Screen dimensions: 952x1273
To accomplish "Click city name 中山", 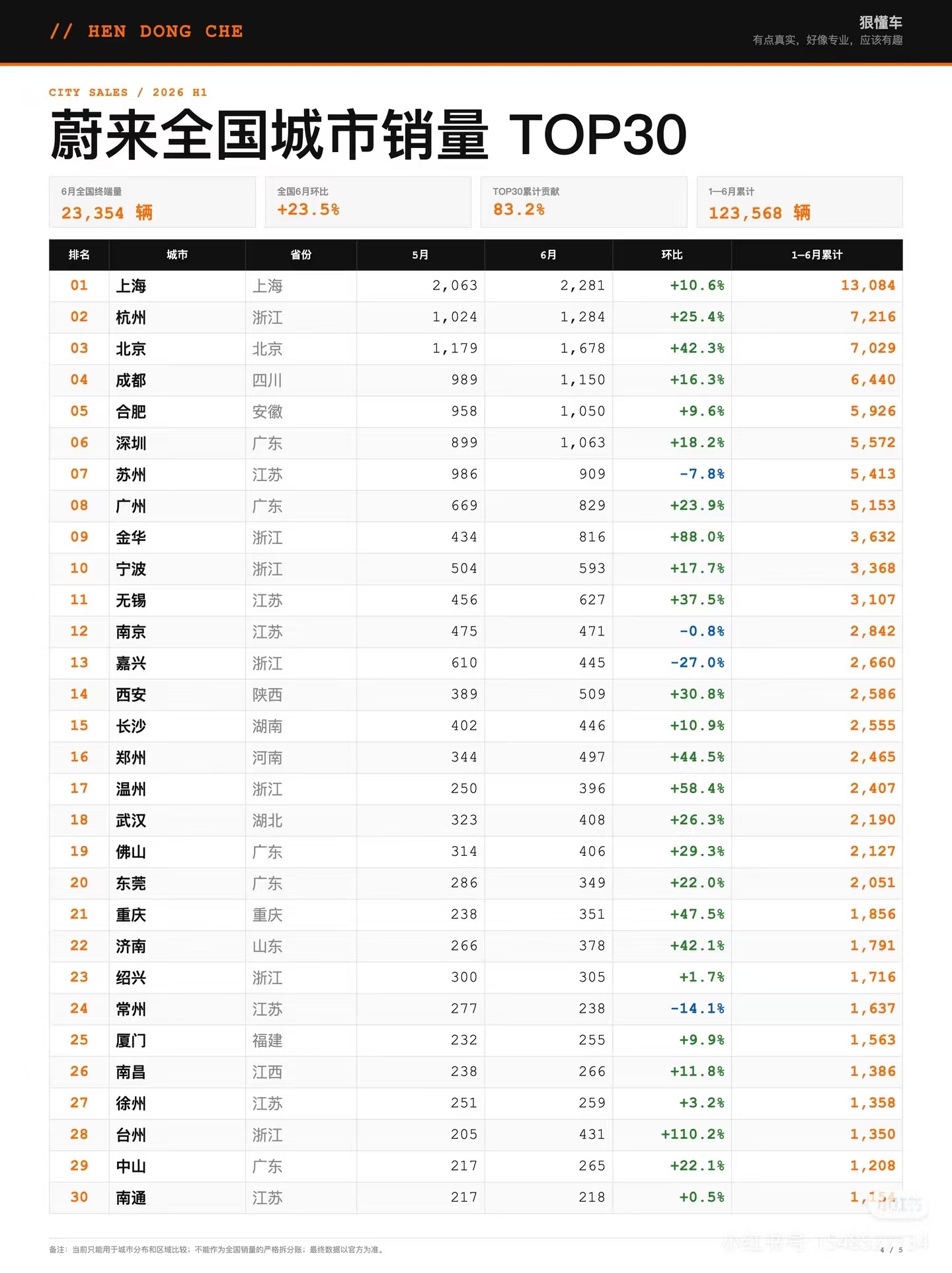I will point(131,1167).
